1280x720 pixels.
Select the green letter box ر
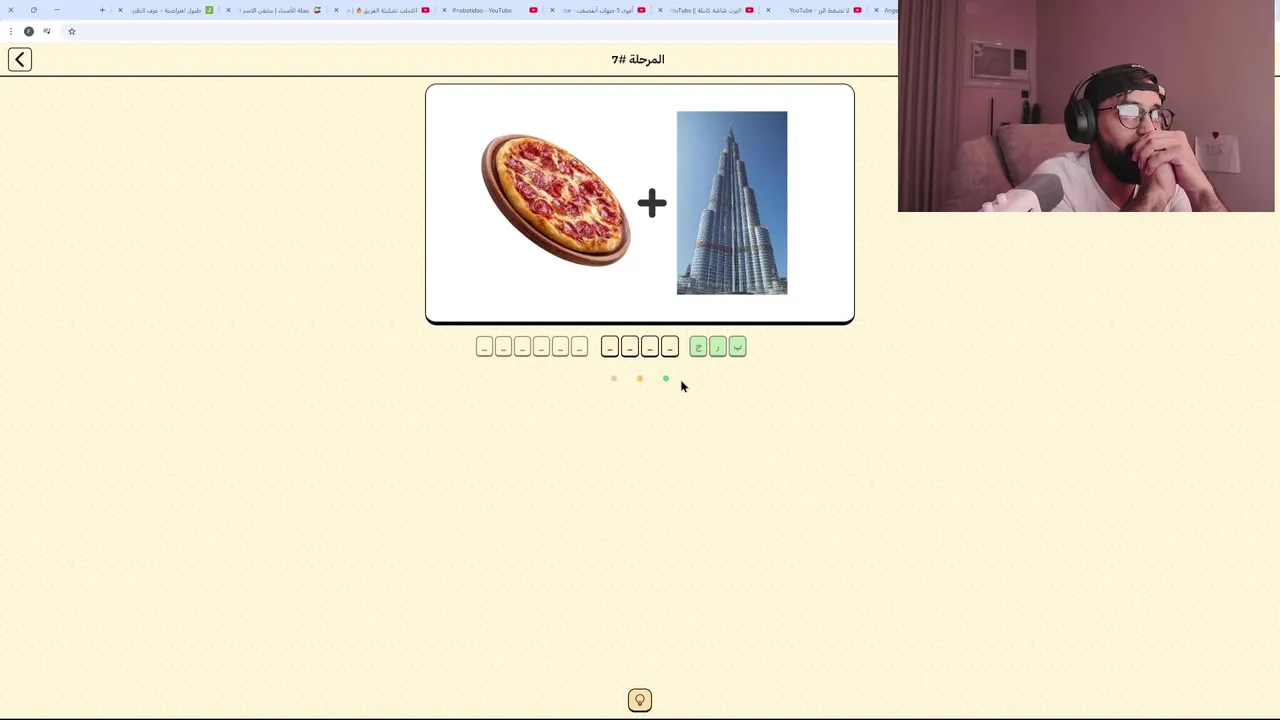(x=718, y=347)
